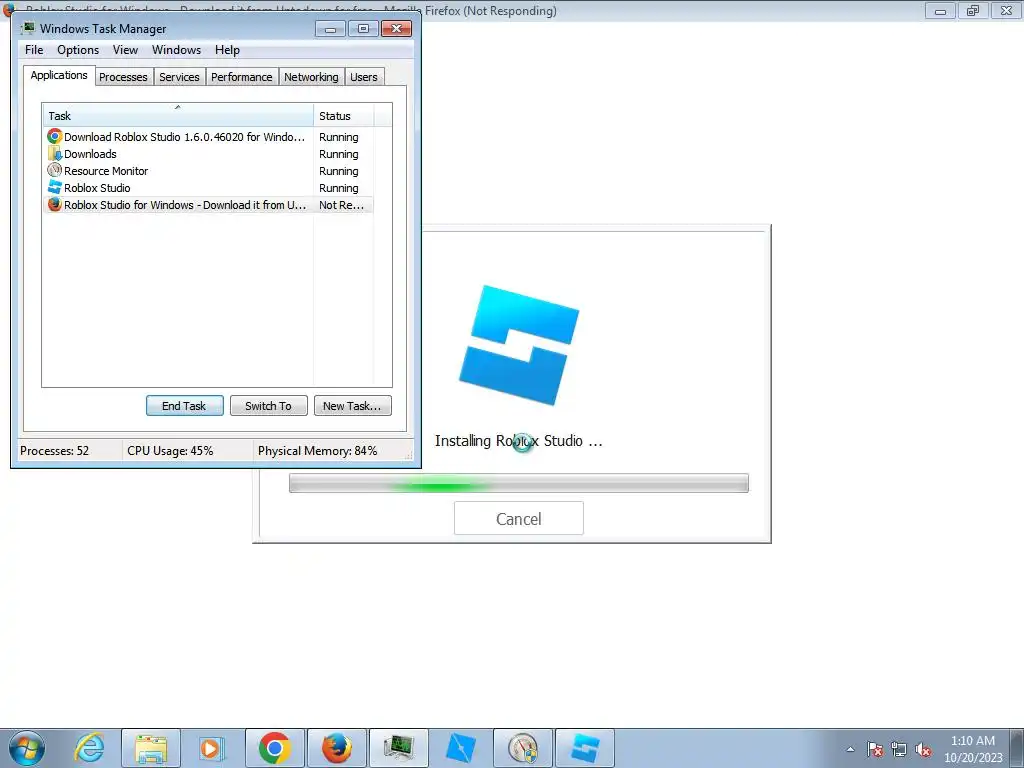Click the Roblox Studio logo in installer

(x=519, y=345)
